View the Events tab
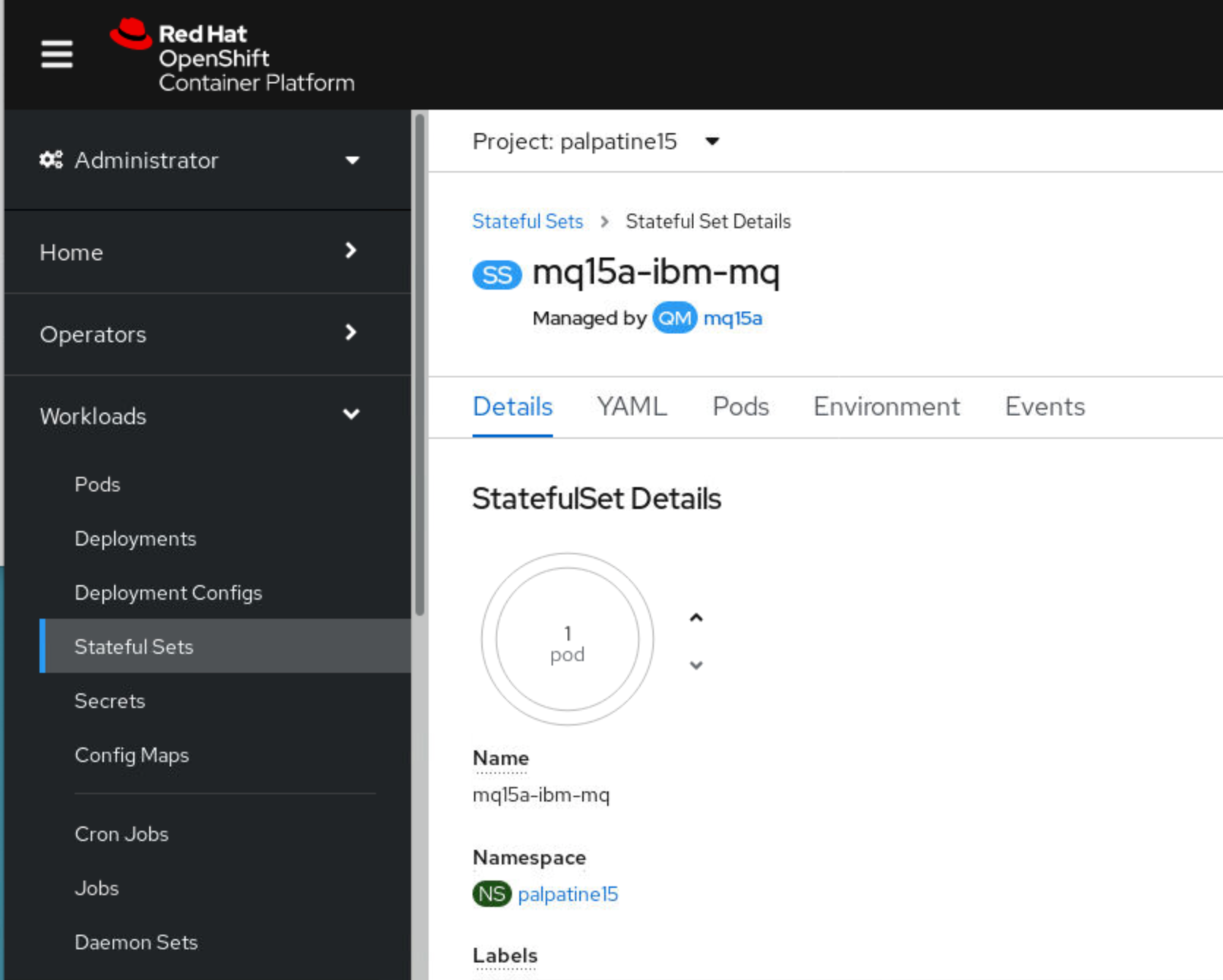Screen dimensions: 1223x980 1045,407
